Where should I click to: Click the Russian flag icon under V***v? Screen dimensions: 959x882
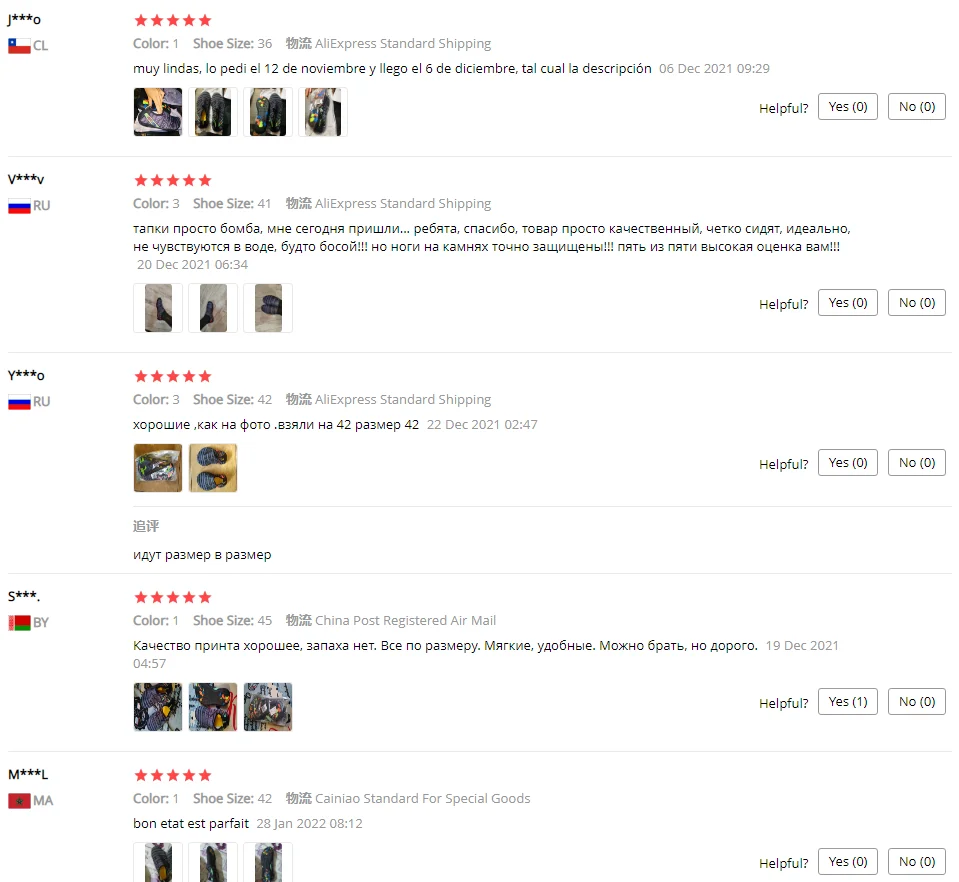tap(19, 206)
